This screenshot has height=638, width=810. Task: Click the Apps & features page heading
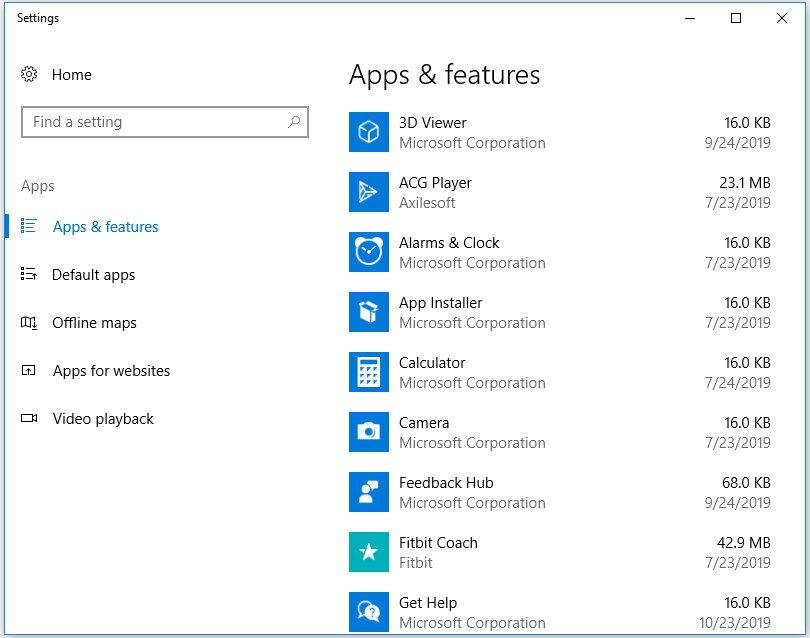tap(444, 75)
